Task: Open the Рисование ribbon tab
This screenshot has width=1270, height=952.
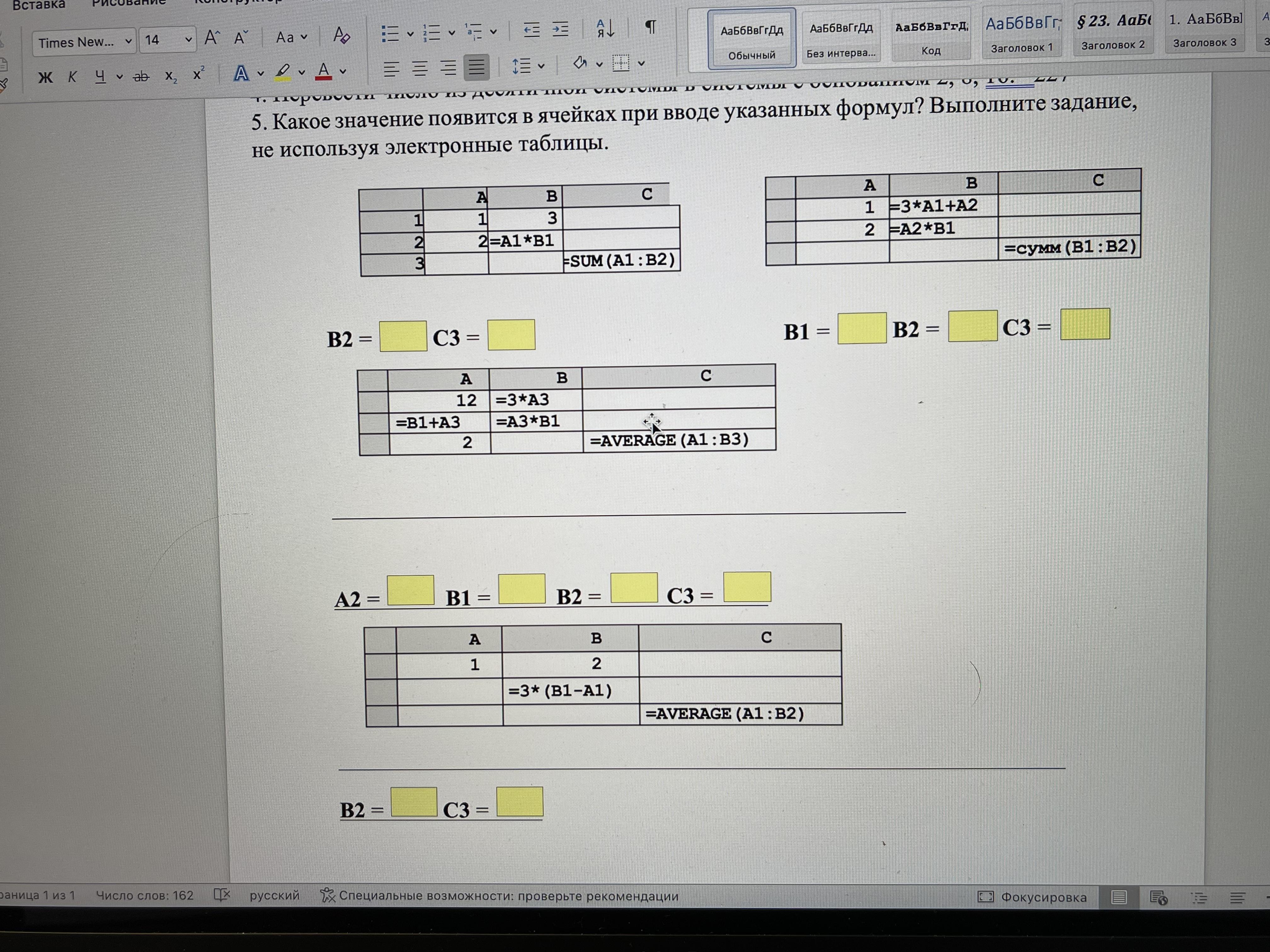Action: (x=129, y=3)
